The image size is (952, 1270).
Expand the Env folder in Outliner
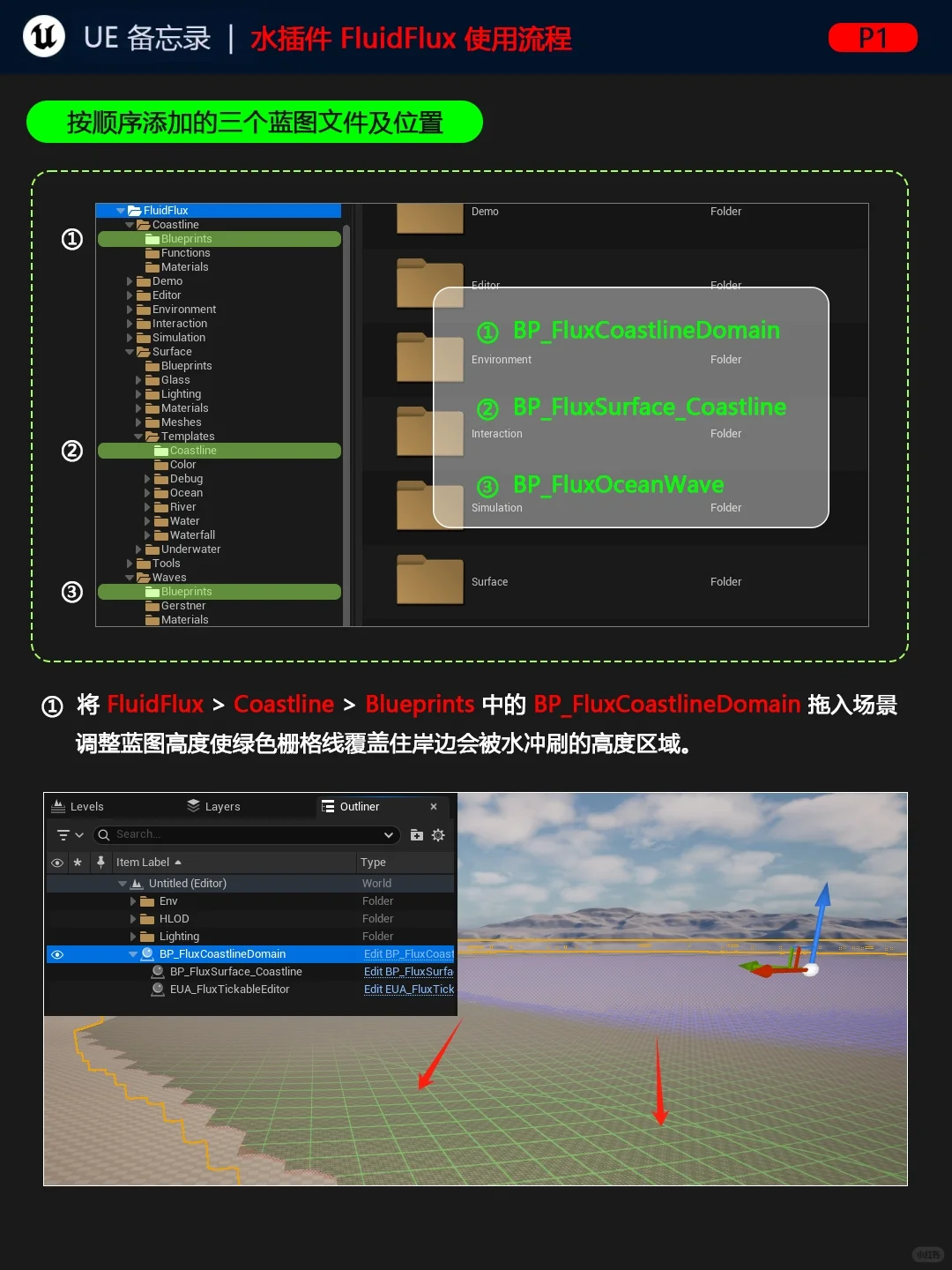tap(131, 901)
